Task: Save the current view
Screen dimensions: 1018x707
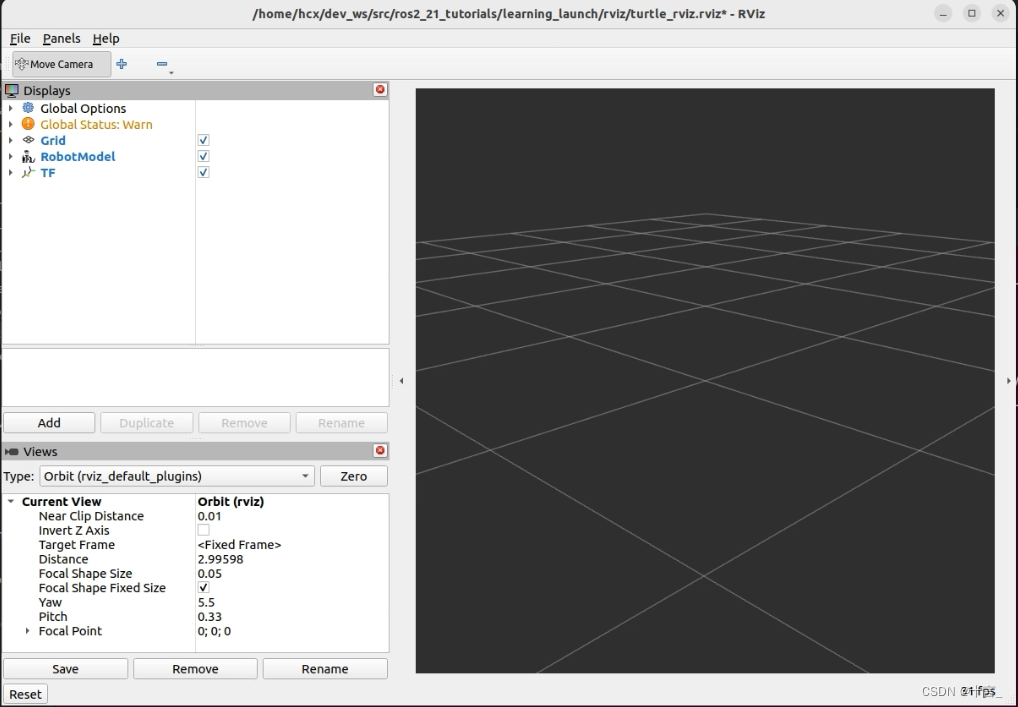Action: [x=66, y=669]
